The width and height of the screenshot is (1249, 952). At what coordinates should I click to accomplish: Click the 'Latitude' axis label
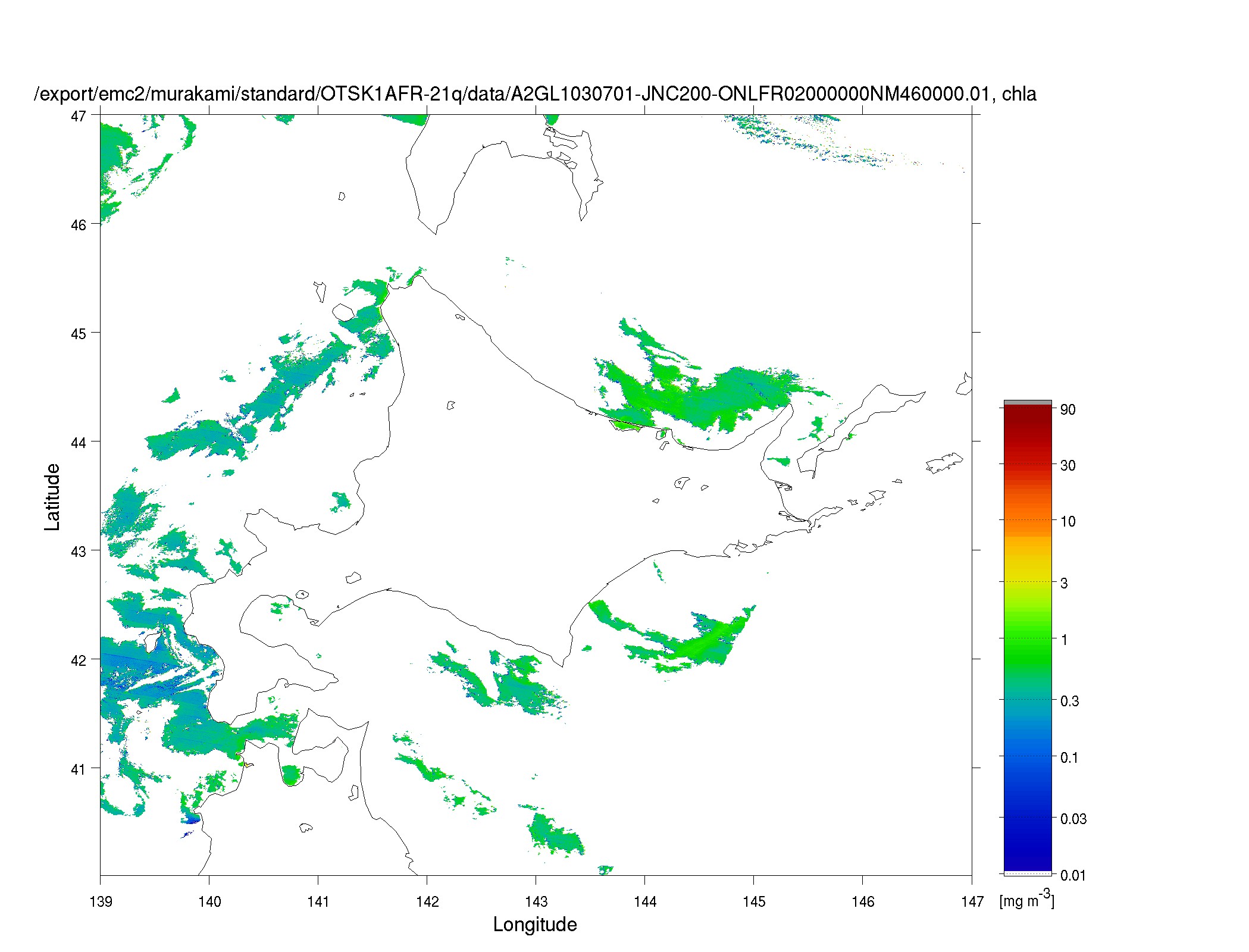click(x=52, y=497)
